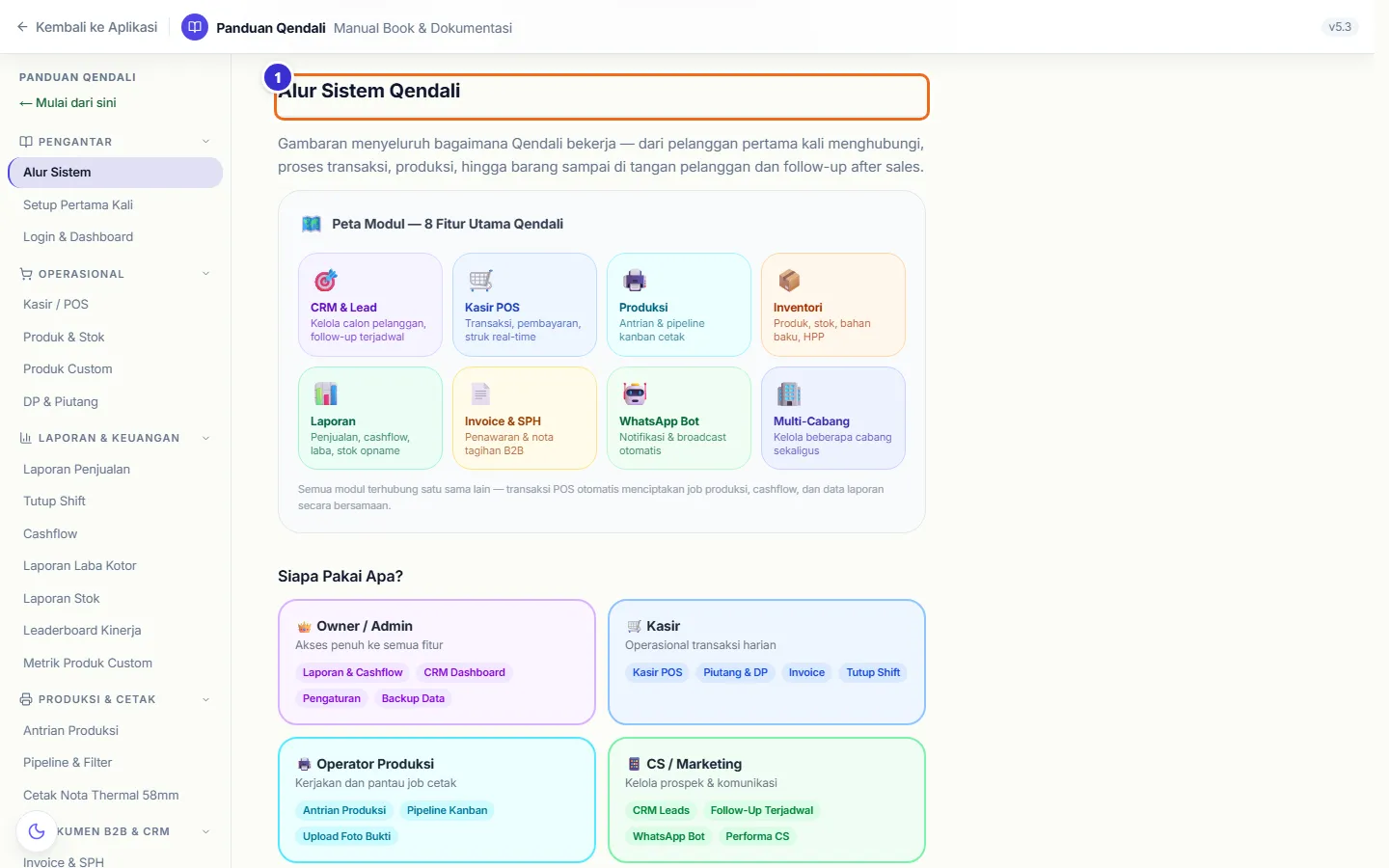Click the Tutup Shift tag in Kasir card
Image resolution: width=1389 pixels, height=868 pixels.
(873, 672)
